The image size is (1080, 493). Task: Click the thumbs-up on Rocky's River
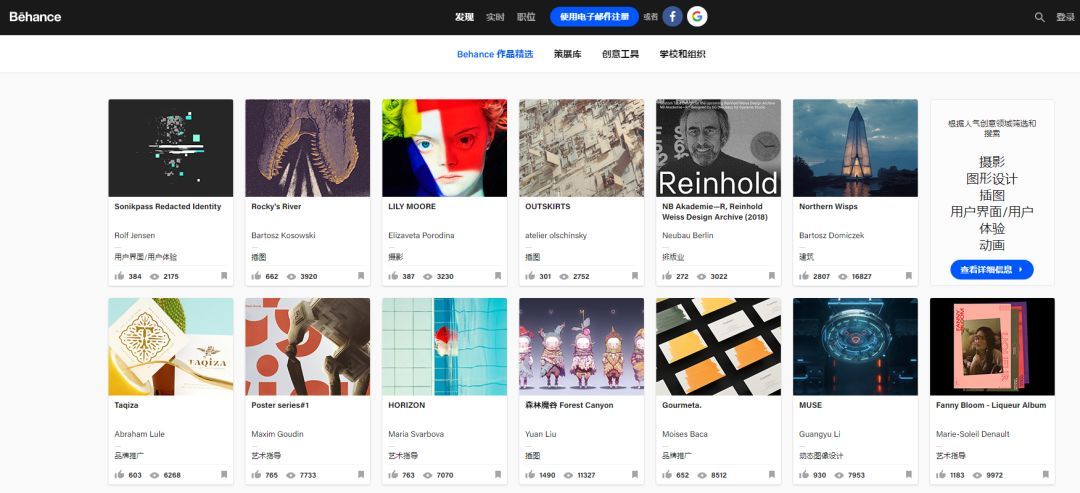[256, 276]
